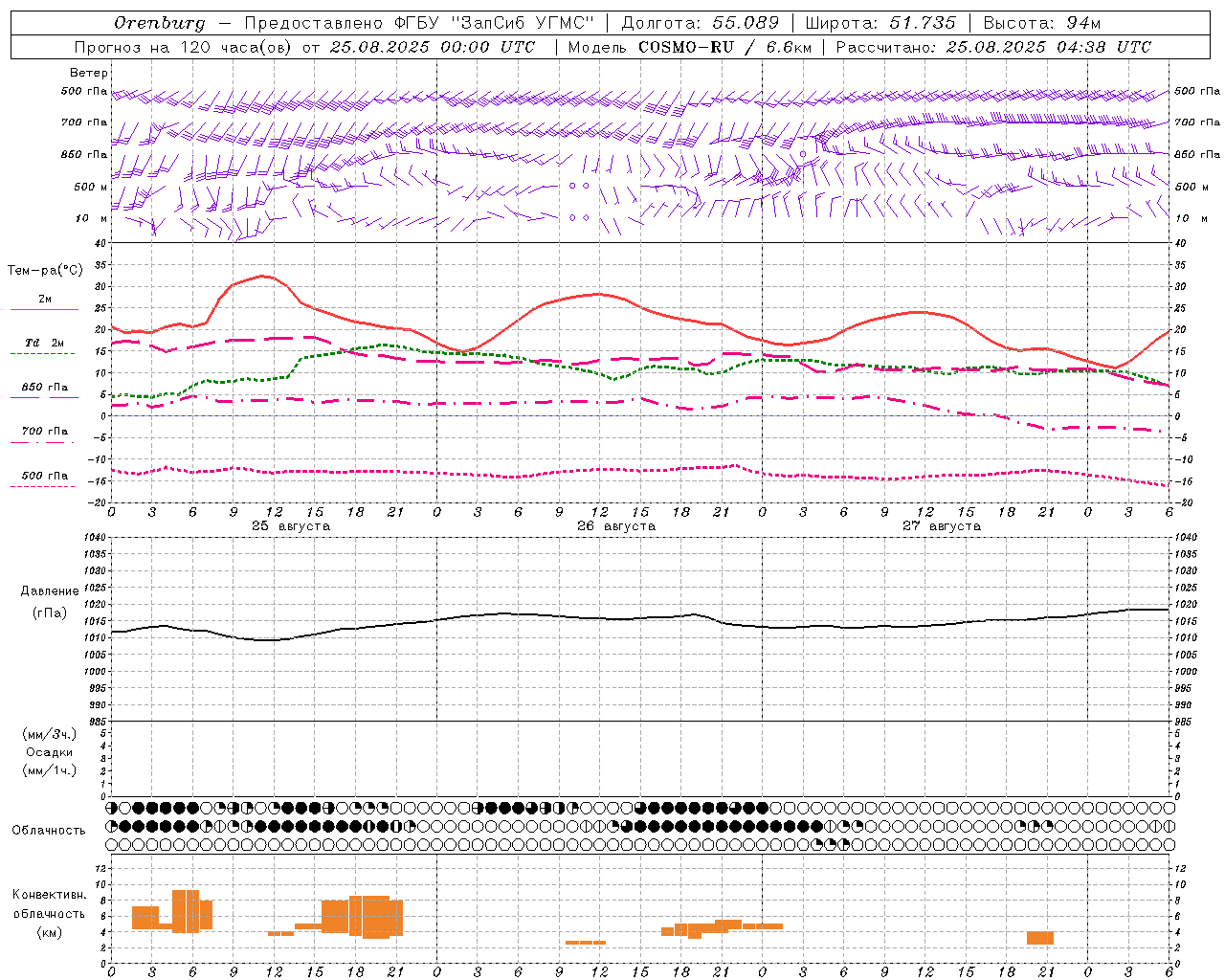Click the Облачность cloud cover label
Screen dimensions: 1225x980
[x=49, y=831]
